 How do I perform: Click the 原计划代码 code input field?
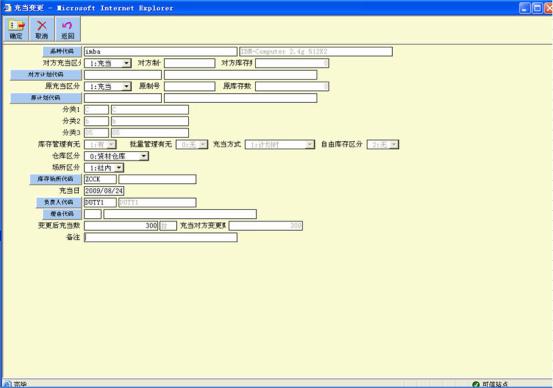[123, 98]
